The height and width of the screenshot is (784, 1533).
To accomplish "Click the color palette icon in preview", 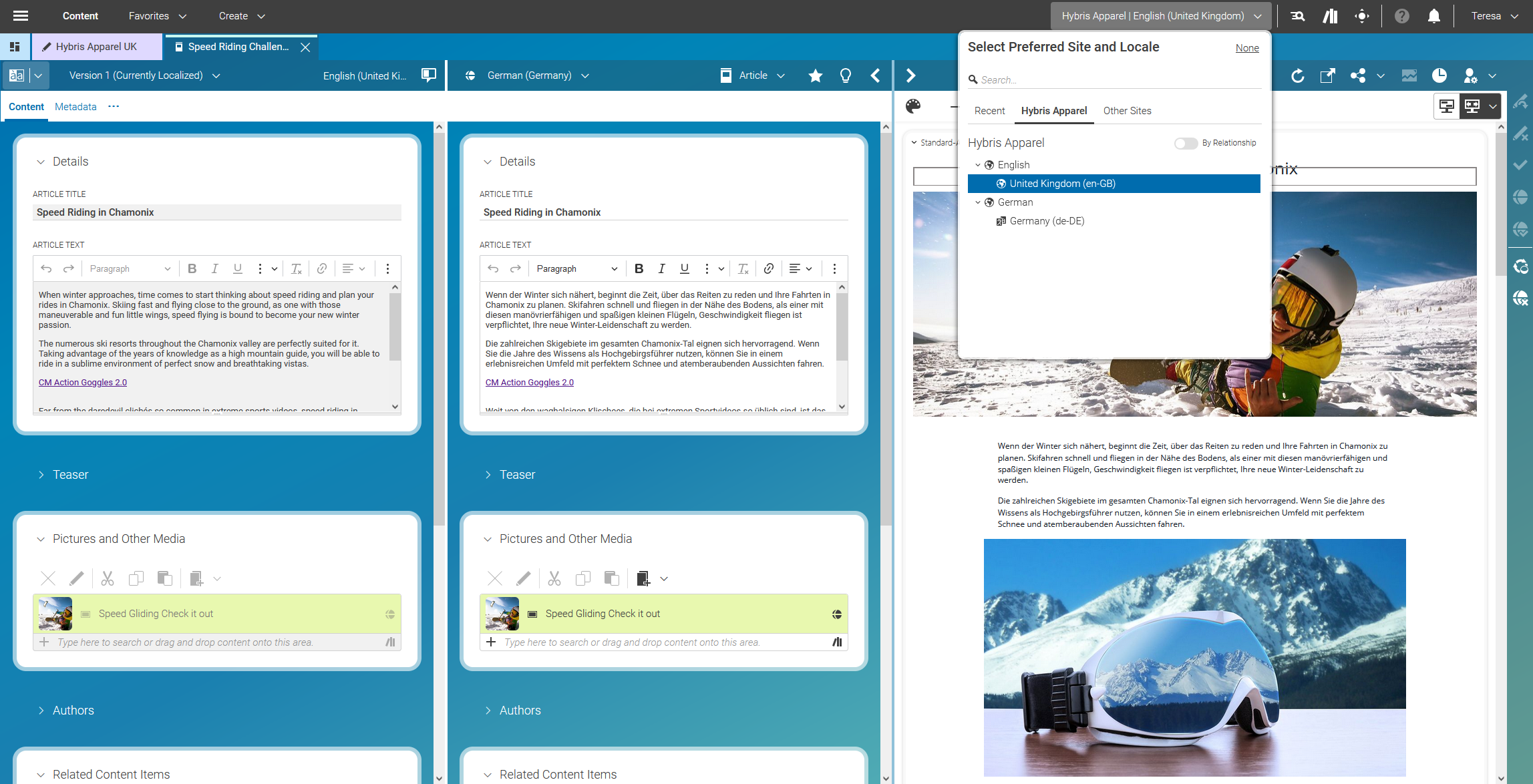I will (913, 106).
